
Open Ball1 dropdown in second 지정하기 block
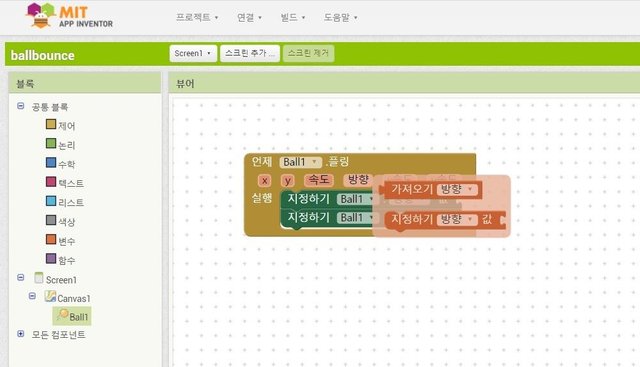(x=356, y=218)
